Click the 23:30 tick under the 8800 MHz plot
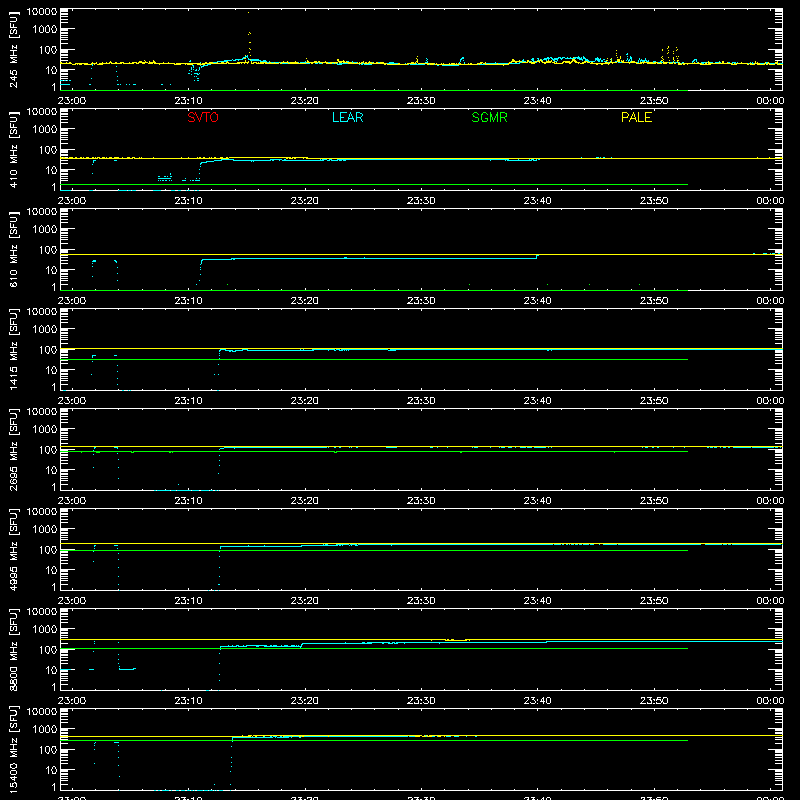 (421, 701)
